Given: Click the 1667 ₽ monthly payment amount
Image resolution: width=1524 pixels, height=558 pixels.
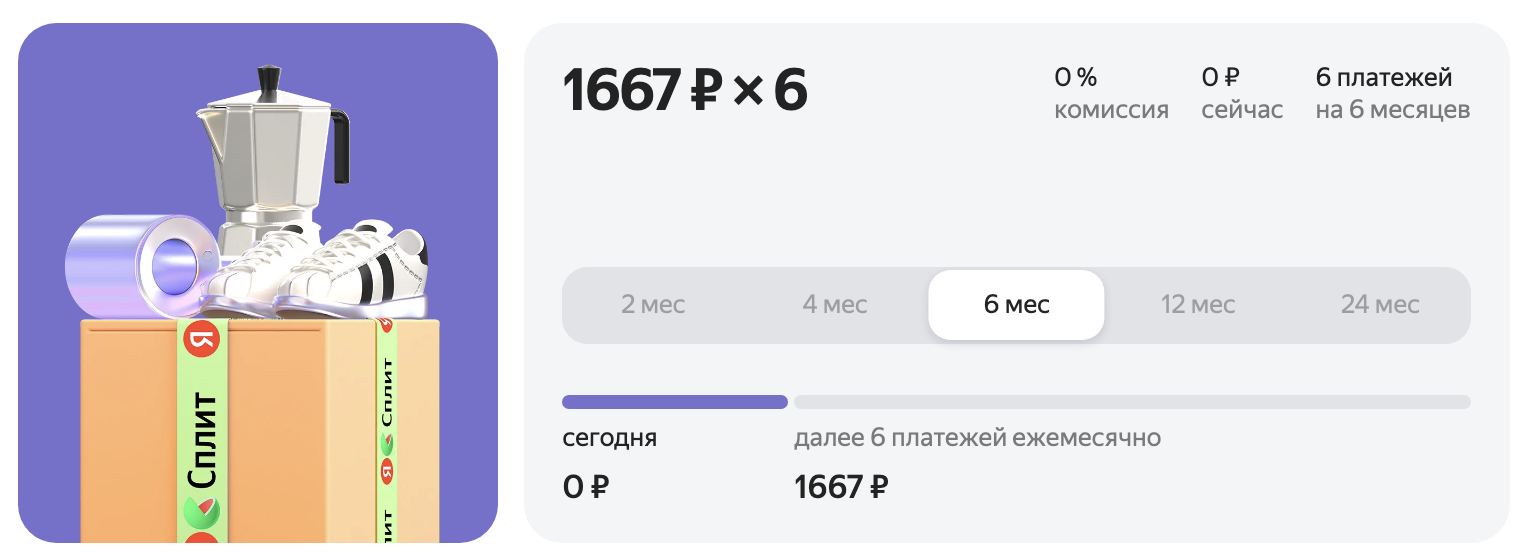Looking at the screenshot, I should pos(840,487).
